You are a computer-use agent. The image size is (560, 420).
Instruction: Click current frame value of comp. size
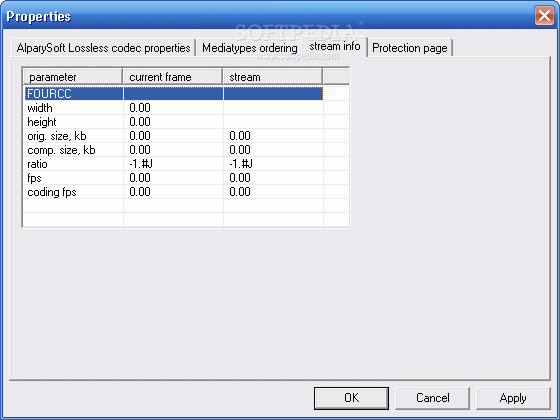pyautogui.click(x=140, y=150)
